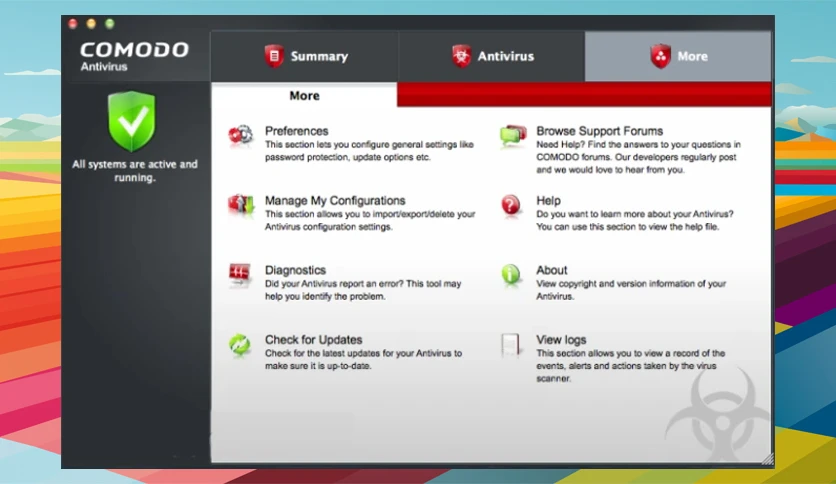This screenshot has height=484, width=836.
Task: Click description 'record of the events, alerts'
Action: tap(630, 366)
